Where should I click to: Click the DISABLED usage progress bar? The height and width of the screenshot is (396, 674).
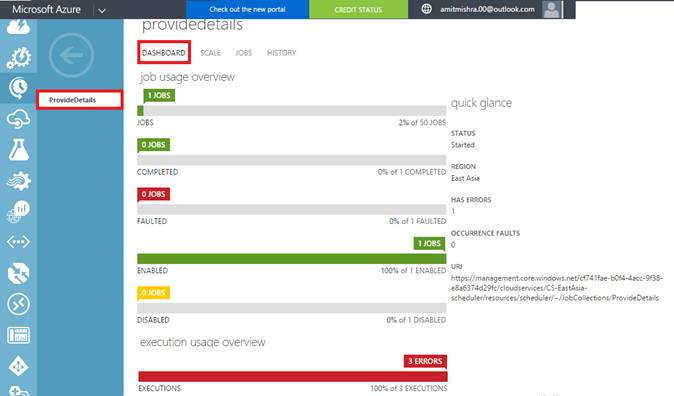click(x=291, y=308)
